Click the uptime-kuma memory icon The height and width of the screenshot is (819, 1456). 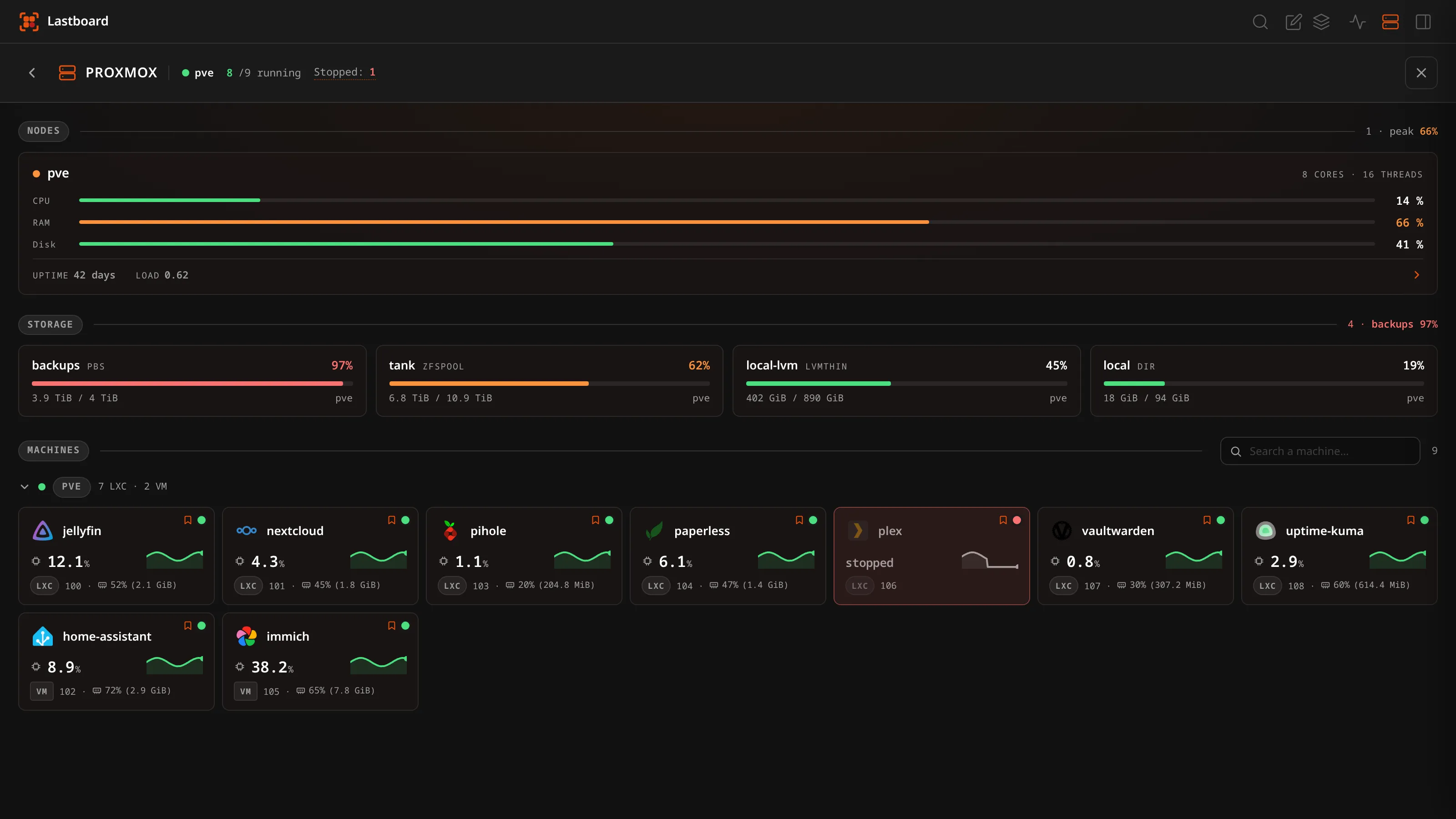1325,585
